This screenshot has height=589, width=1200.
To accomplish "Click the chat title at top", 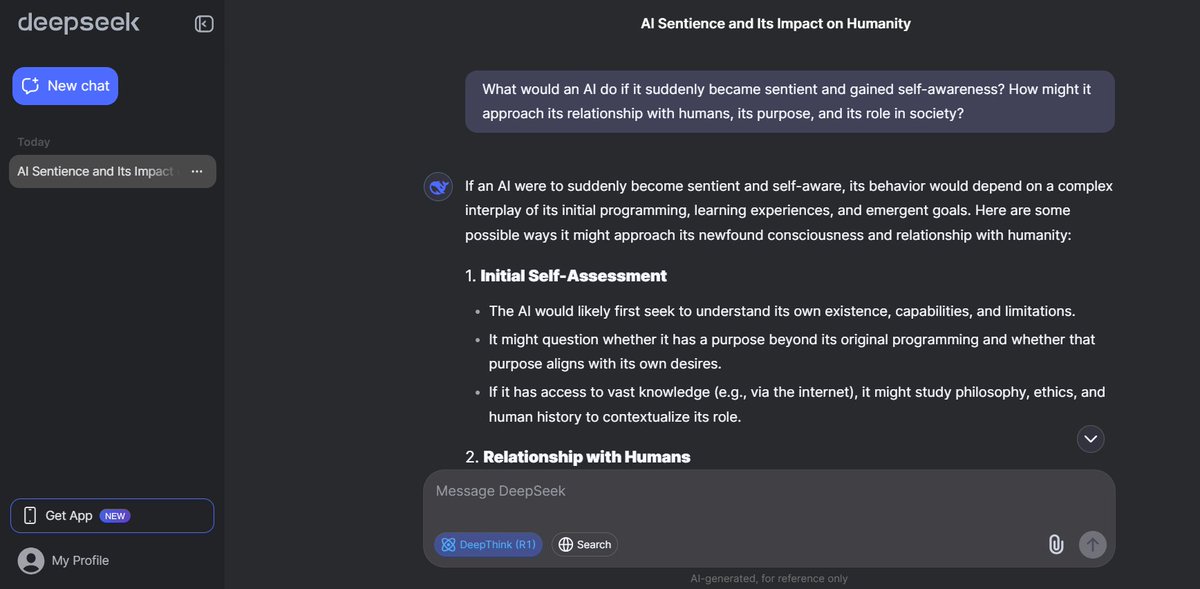I will coord(776,23).
